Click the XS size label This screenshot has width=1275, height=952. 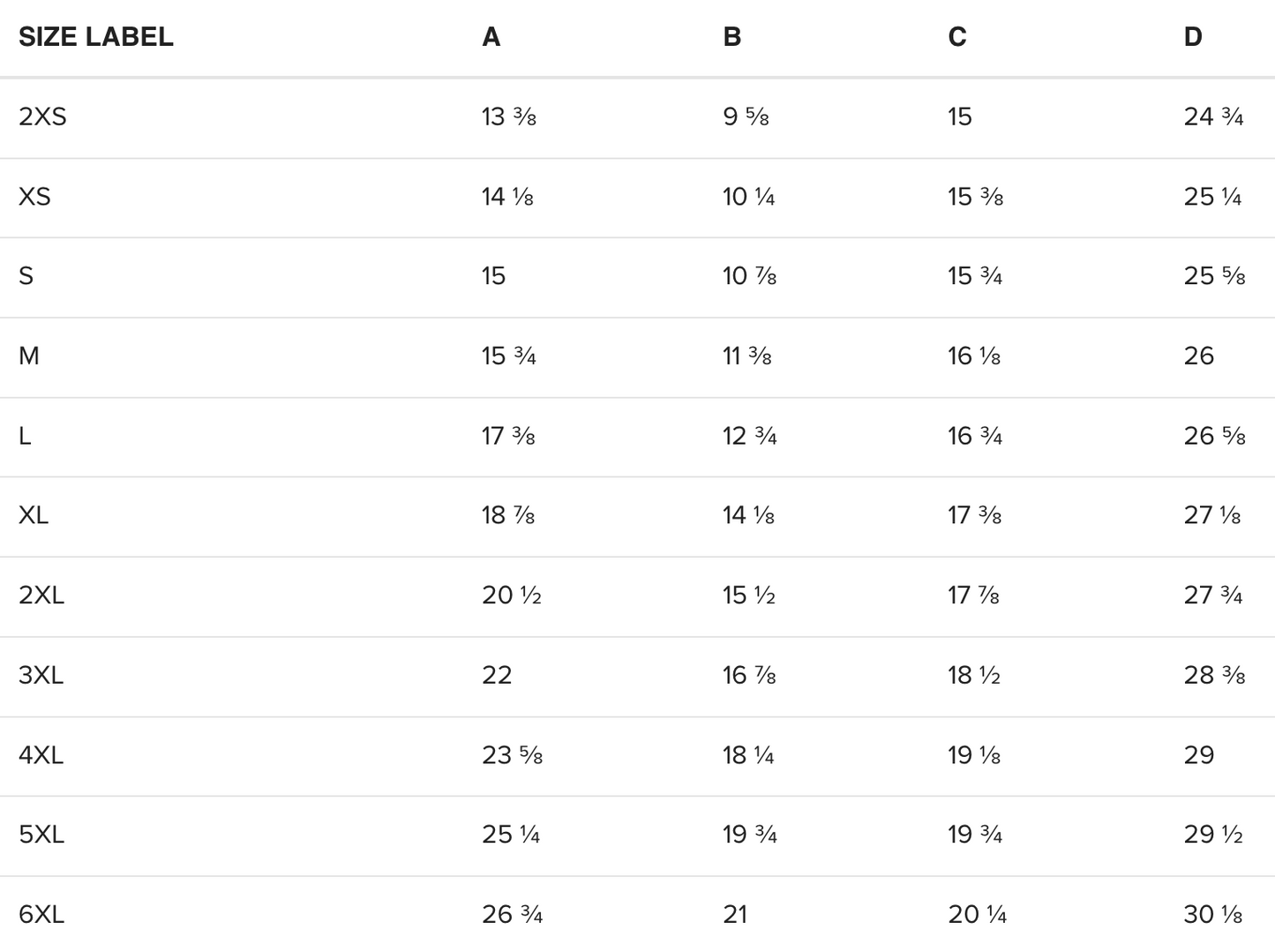34,196
